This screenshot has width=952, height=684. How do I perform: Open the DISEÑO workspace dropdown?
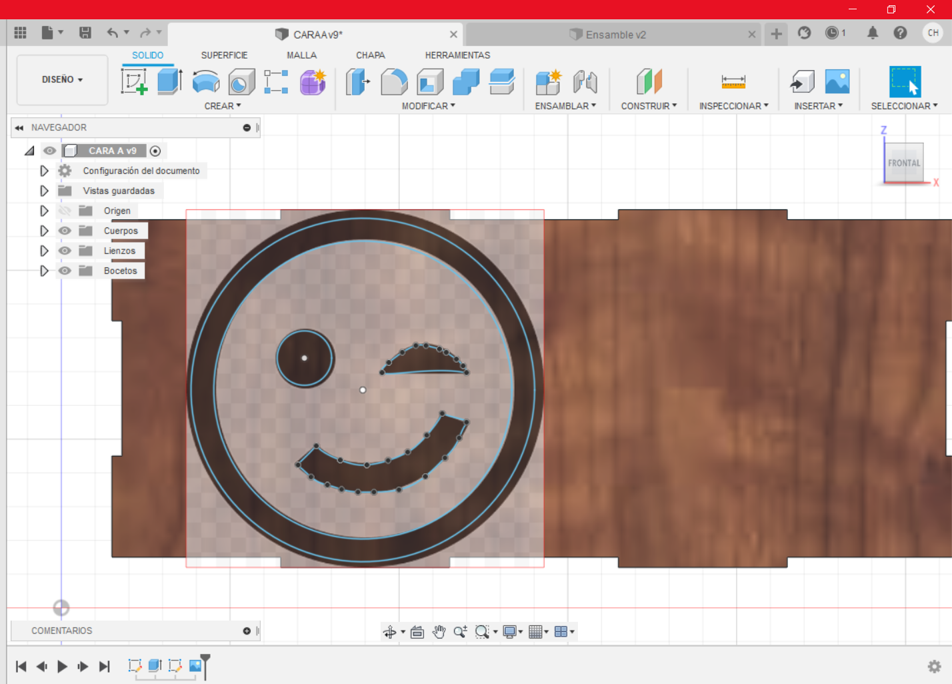click(x=61, y=79)
